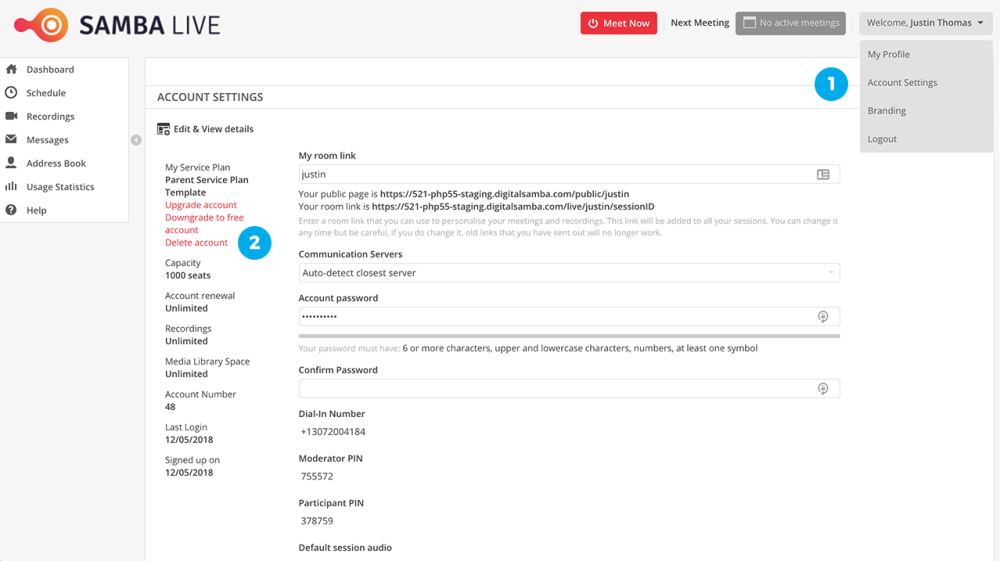Open the public page URL link
The height and width of the screenshot is (561, 1000).
click(x=504, y=194)
